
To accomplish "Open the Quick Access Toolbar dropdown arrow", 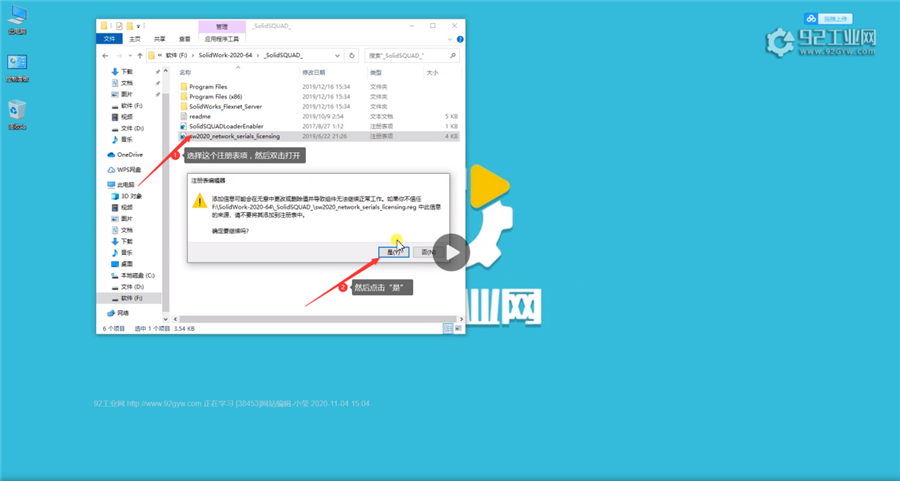I will point(138,26).
